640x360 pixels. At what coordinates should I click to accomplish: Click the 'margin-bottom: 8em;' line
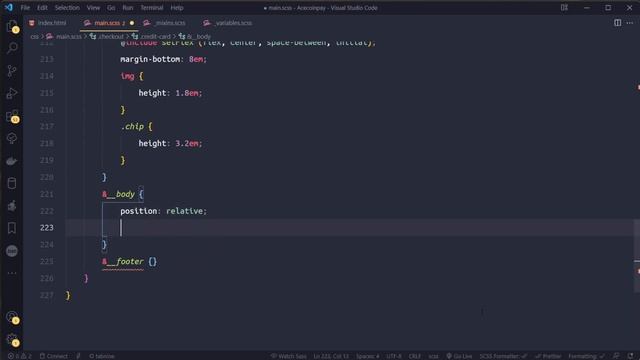(x=163, y=59)
